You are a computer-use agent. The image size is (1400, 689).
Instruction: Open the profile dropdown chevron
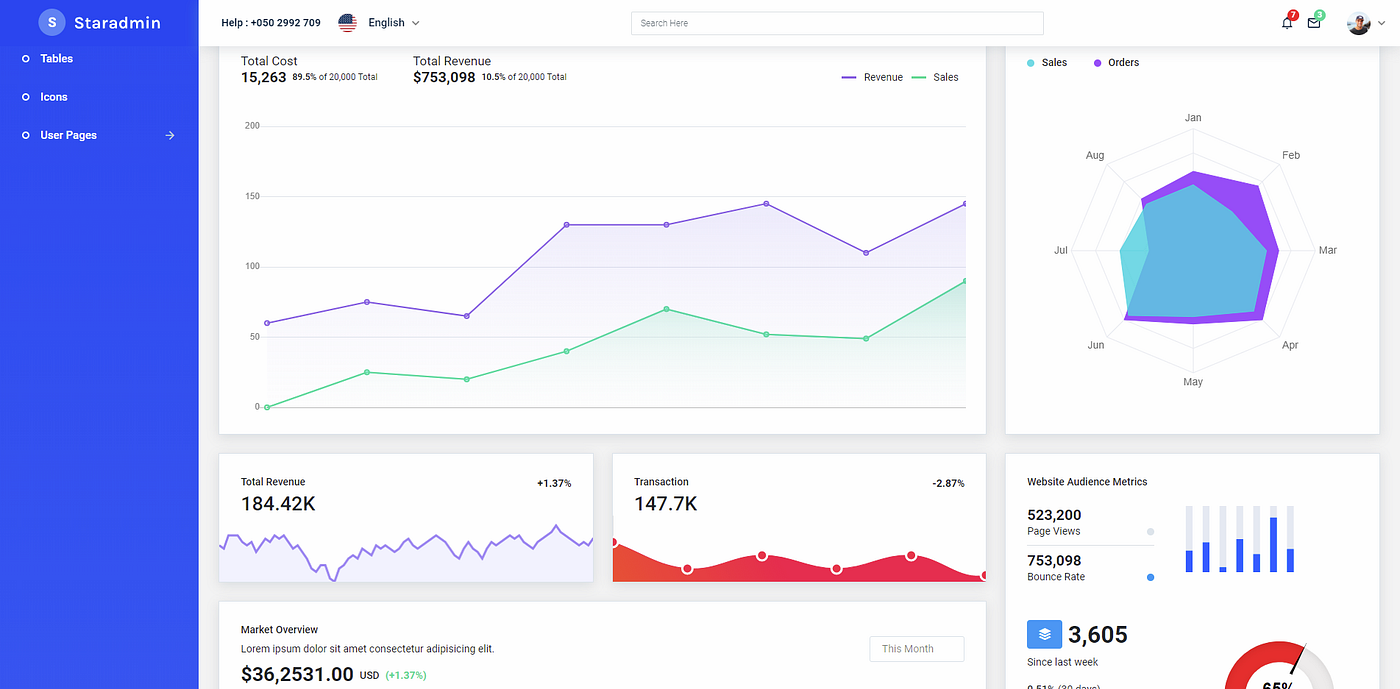pos(1381,24)
